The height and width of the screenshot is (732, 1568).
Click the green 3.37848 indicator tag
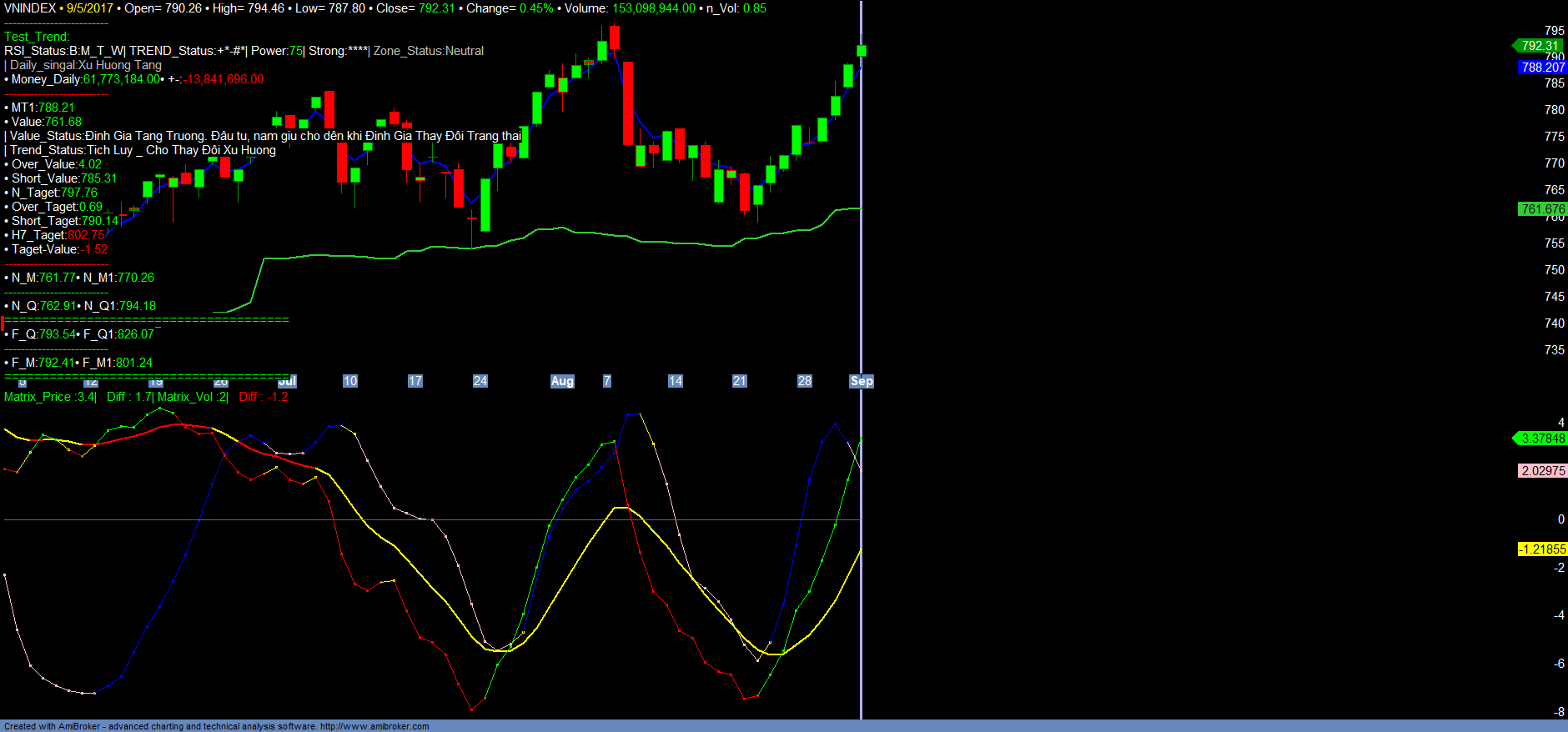[x=1542, y=439]
